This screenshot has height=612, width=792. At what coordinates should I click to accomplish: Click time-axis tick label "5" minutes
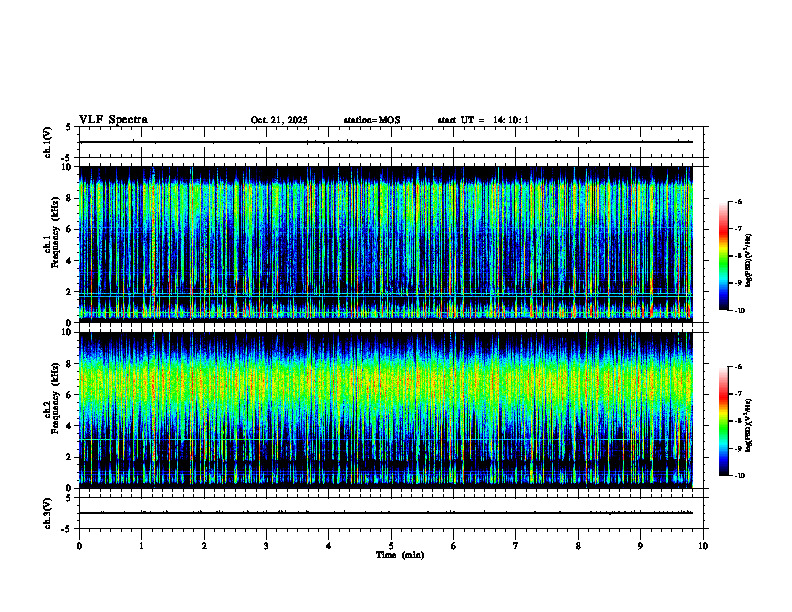point(391,546)
